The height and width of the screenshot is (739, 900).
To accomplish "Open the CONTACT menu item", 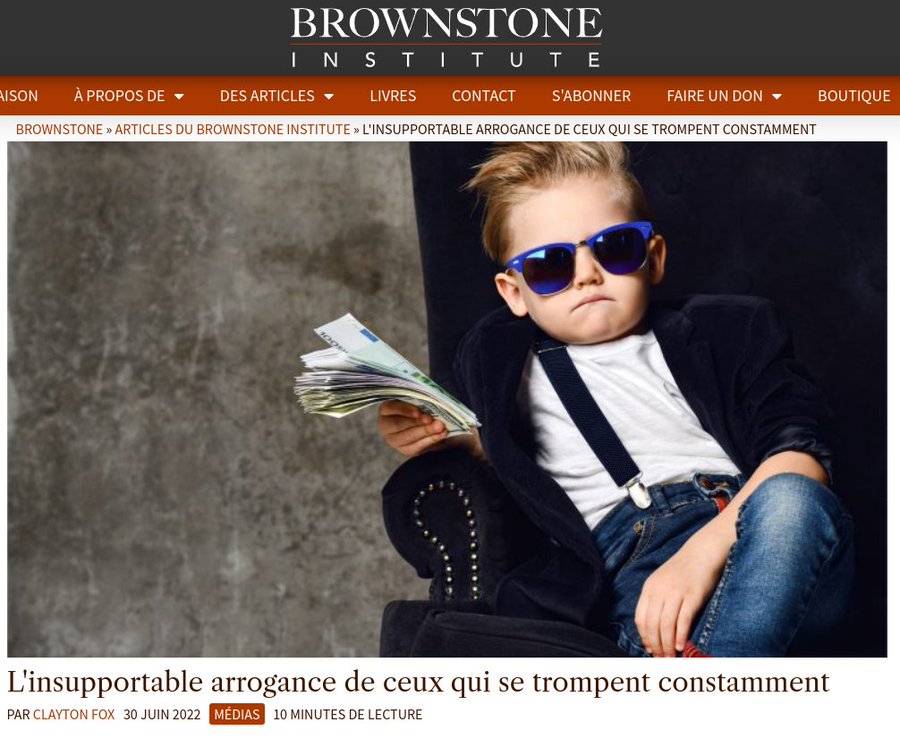I will point(483,96).
